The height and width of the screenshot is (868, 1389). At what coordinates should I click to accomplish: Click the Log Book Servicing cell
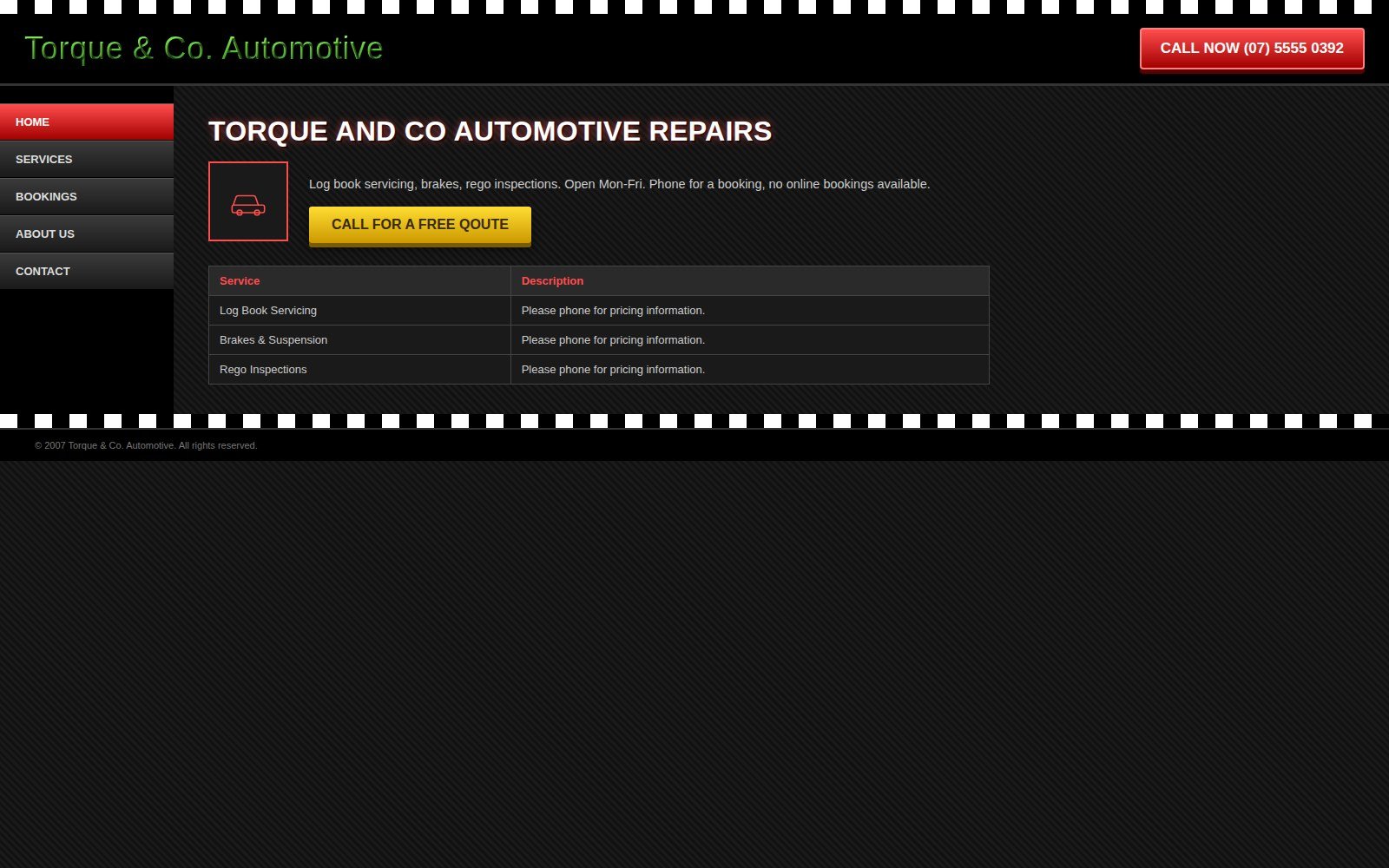(x=359, y=311)
